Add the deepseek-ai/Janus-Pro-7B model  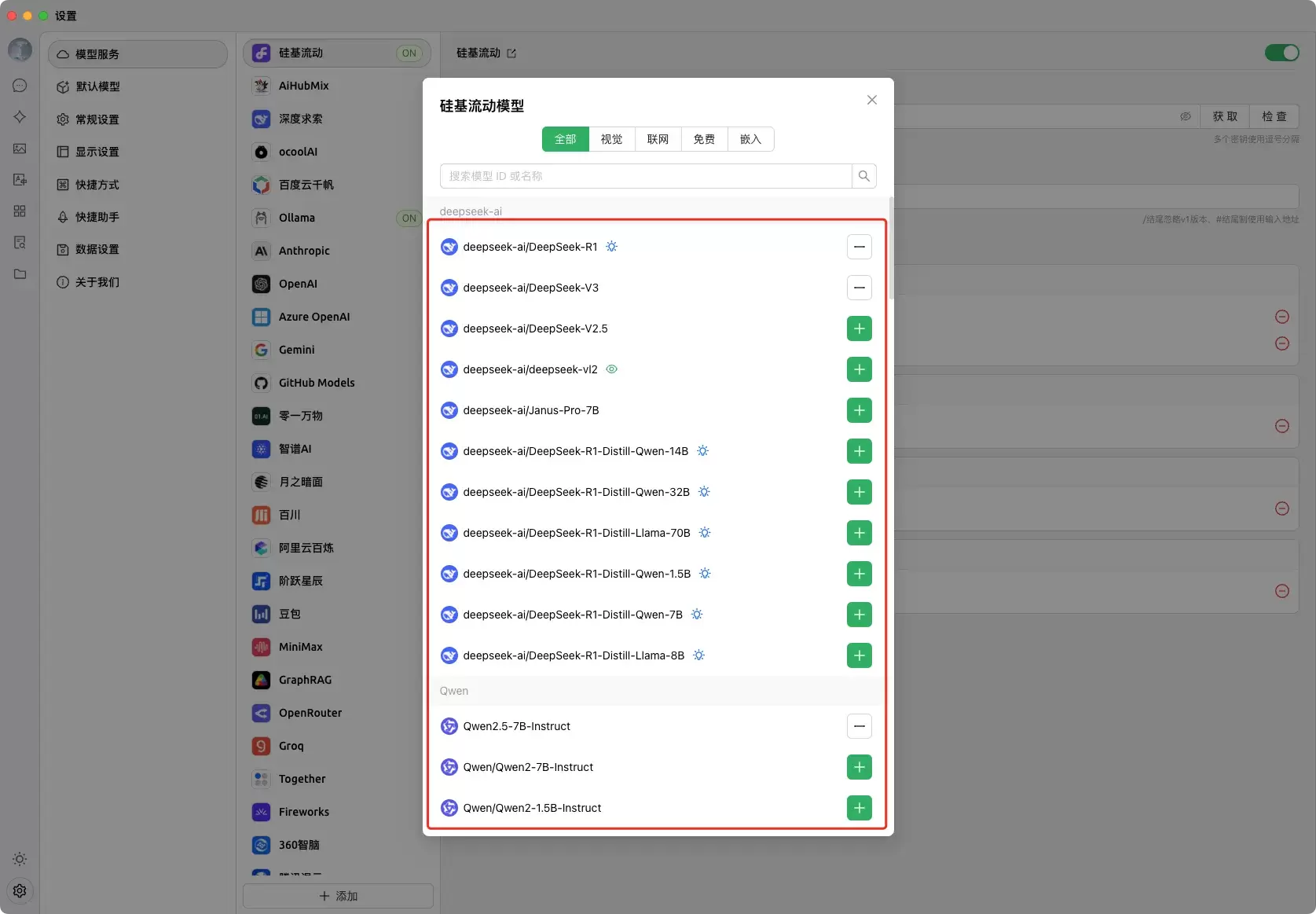(860, 410)
